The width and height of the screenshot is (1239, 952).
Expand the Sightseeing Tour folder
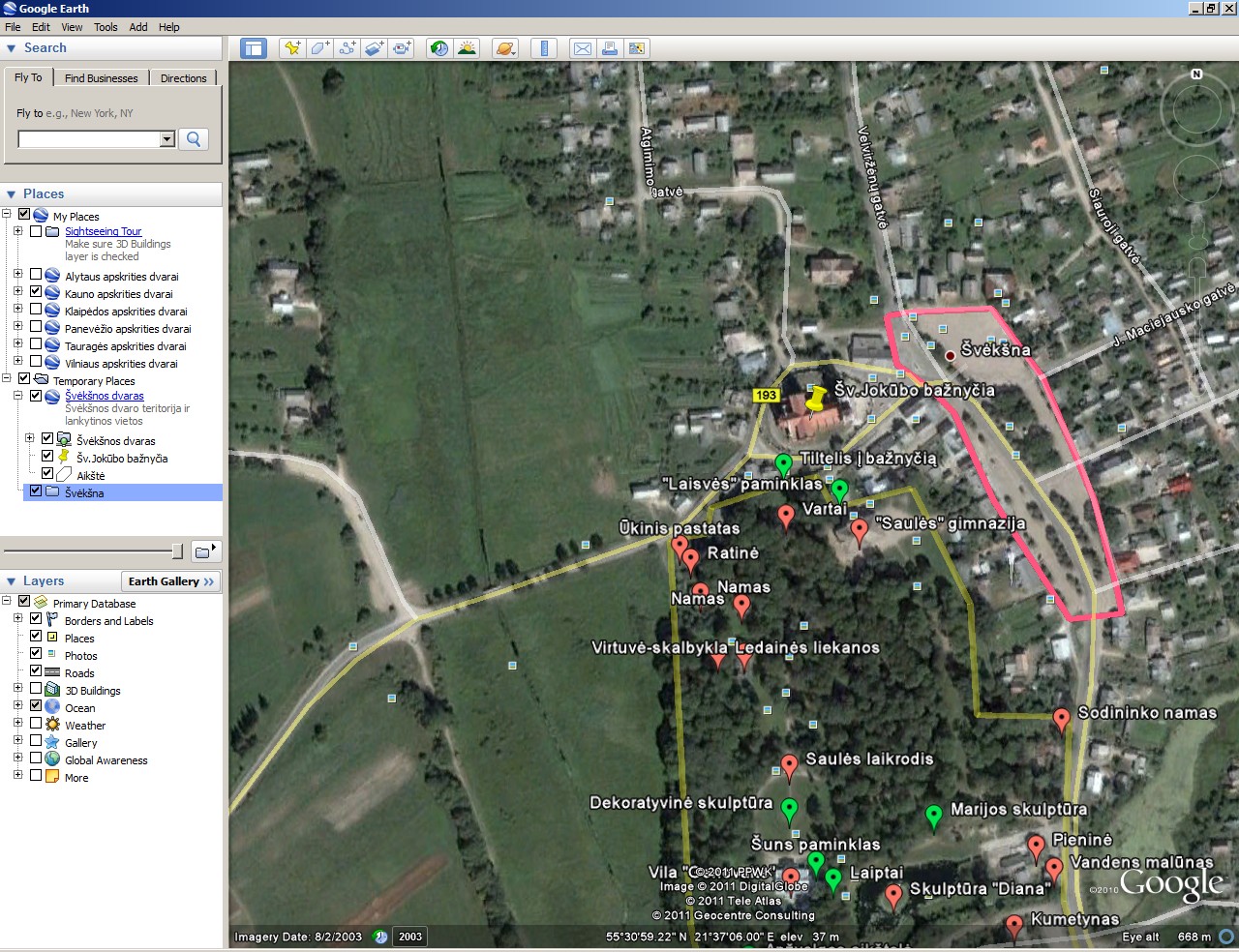(17, 231)
